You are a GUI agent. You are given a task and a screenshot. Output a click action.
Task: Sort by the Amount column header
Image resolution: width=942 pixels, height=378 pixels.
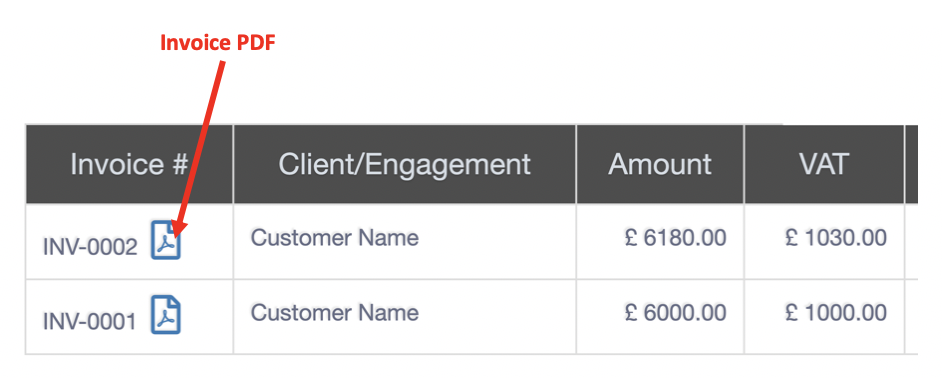pyautogui.click(x=660, y=164)
